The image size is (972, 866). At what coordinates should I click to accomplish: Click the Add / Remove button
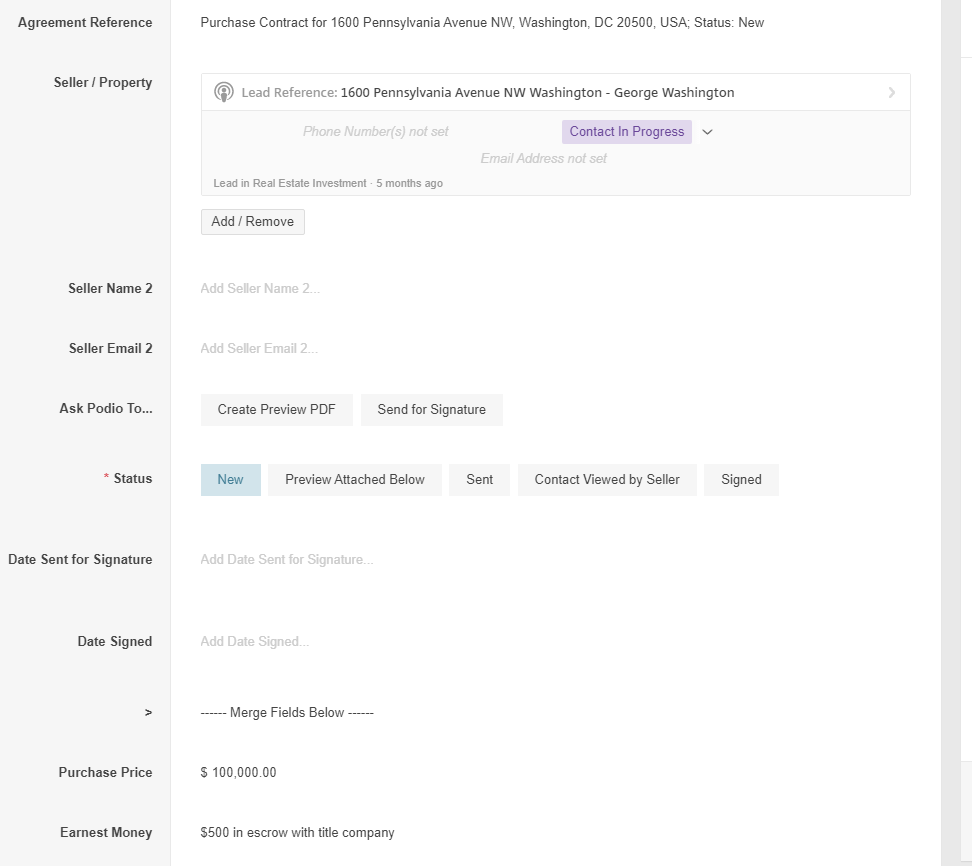click(x=253, y=222)
